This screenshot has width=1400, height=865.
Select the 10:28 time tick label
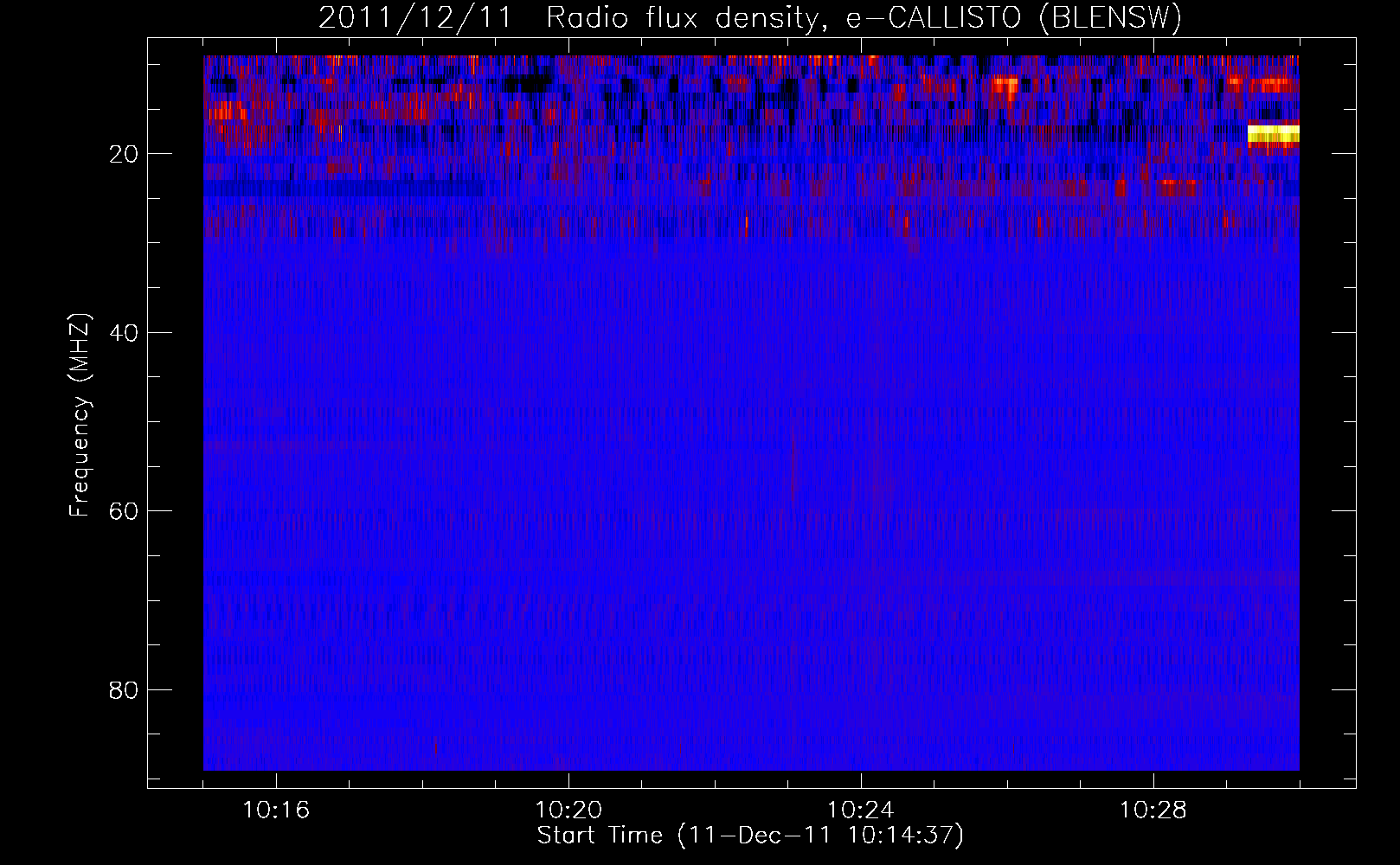(1153, 811)
